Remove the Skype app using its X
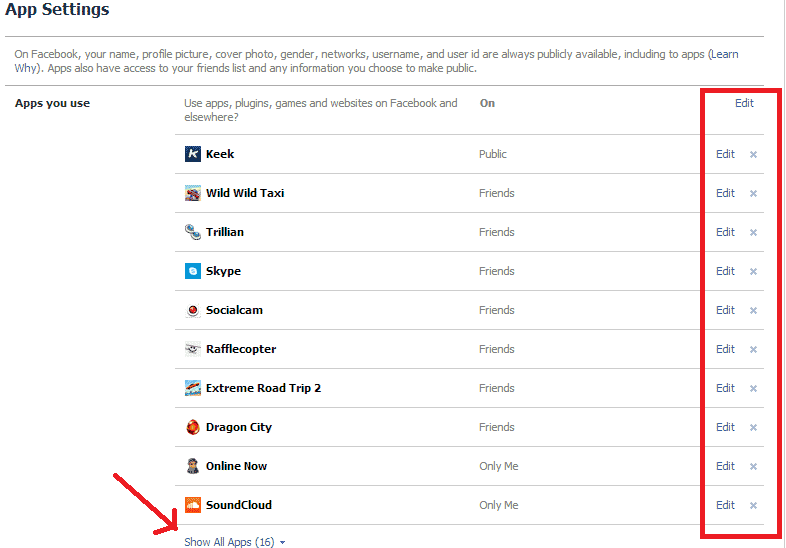 pos(753,272)
